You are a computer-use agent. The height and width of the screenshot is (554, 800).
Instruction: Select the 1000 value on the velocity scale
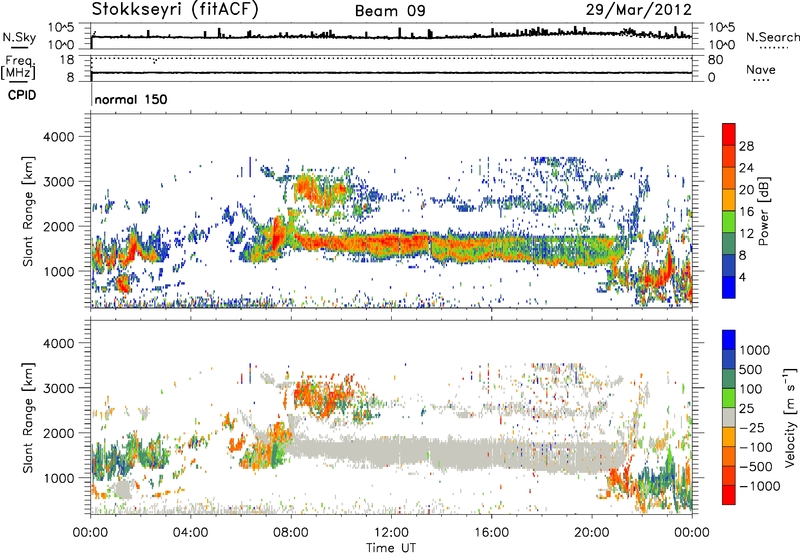(754, 350)
